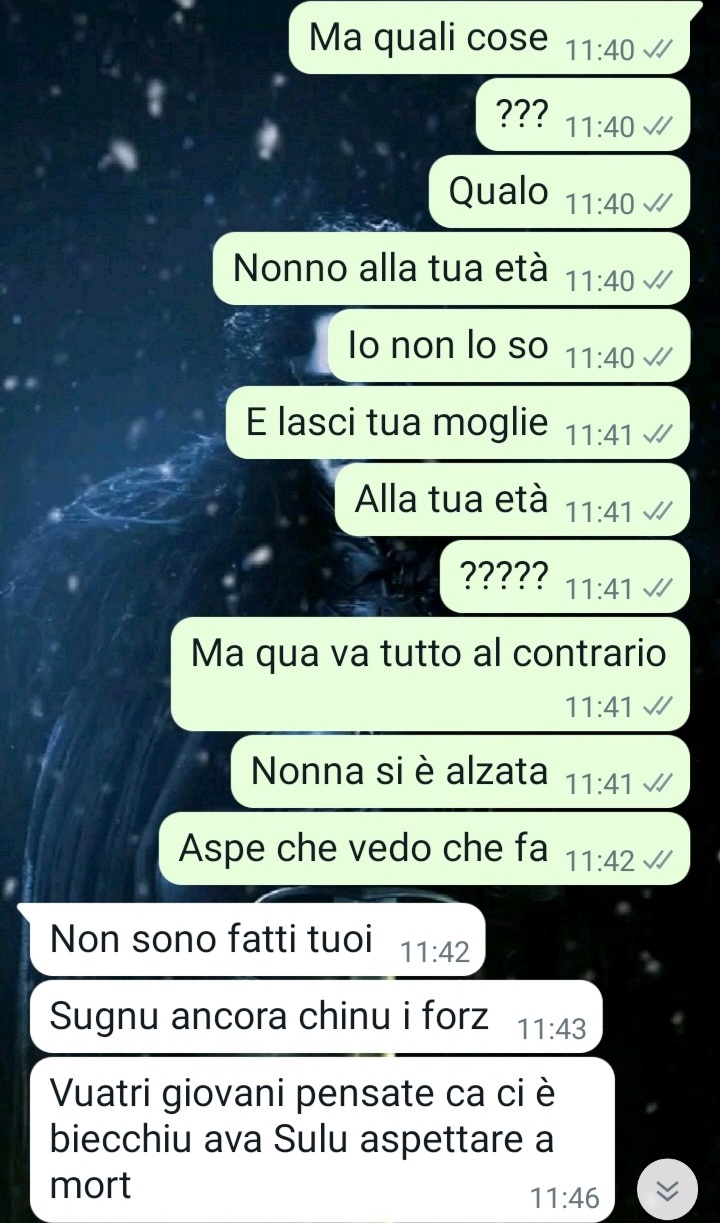Select received message 'Non sono fatti tuoi'
Viewport: 720px width, 1223px height.
click(x=258, y=939)
